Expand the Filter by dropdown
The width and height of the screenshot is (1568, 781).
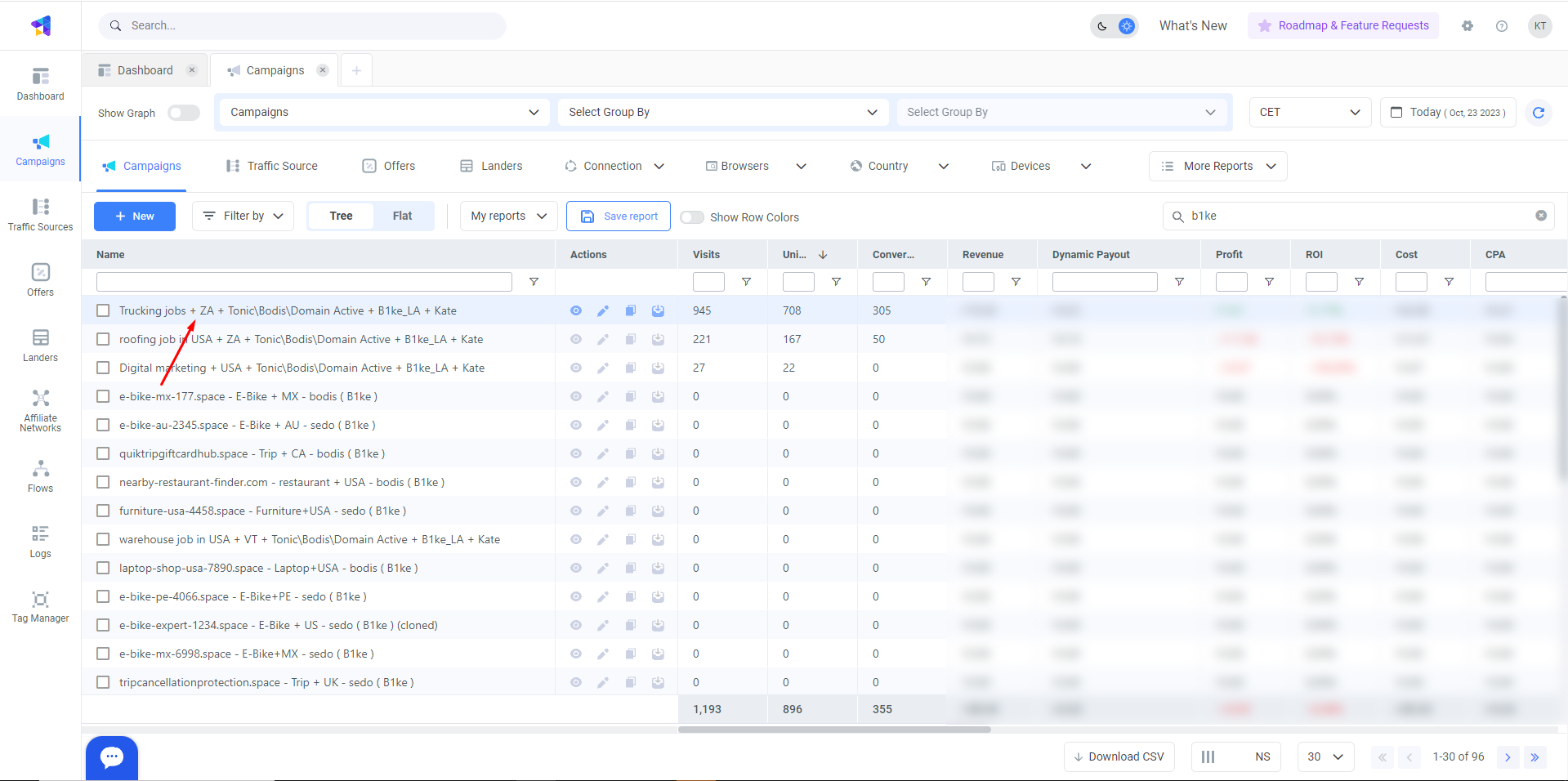pos(243,216)
